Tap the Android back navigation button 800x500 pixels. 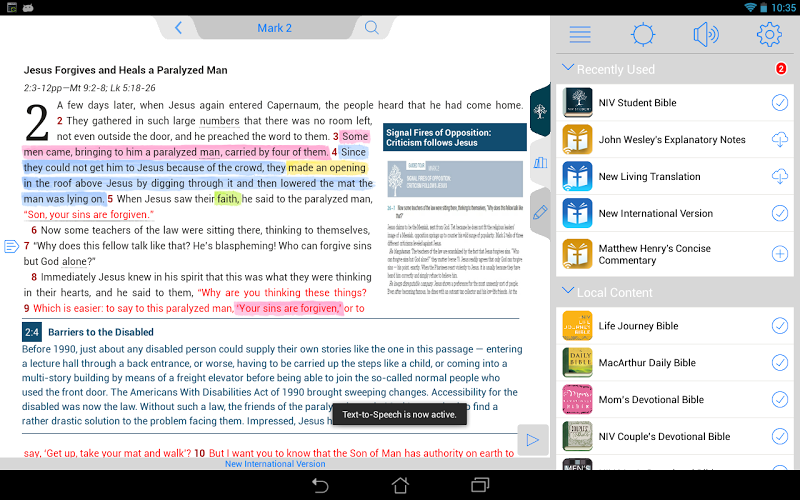[x=320, y=485]
